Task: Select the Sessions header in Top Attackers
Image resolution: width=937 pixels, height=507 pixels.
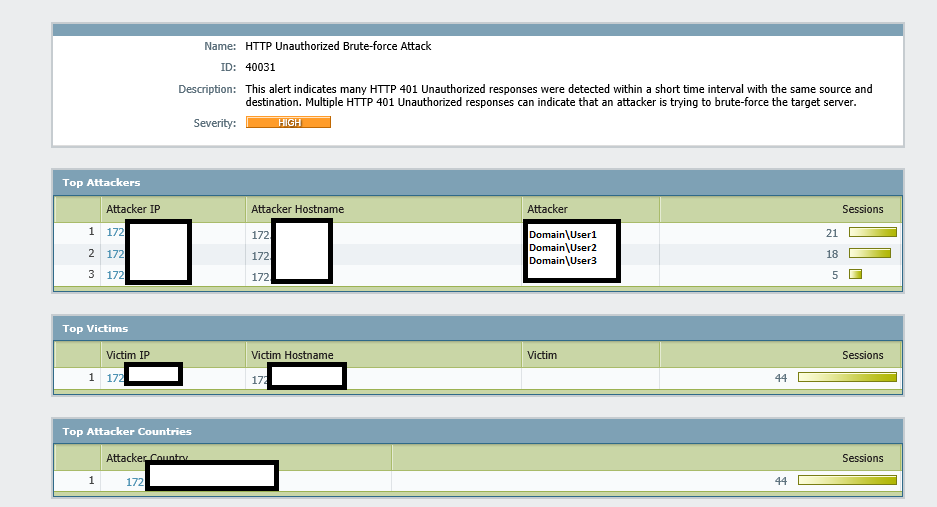Action: pos(862,209)
